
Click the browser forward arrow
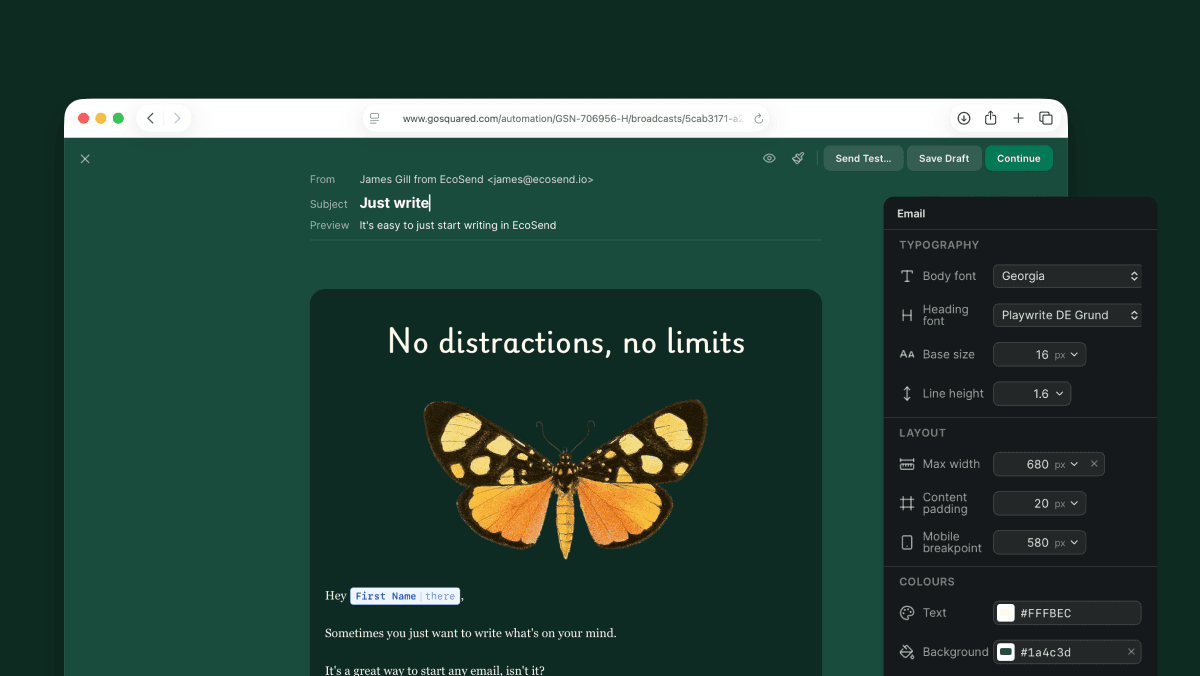[177, 118]
